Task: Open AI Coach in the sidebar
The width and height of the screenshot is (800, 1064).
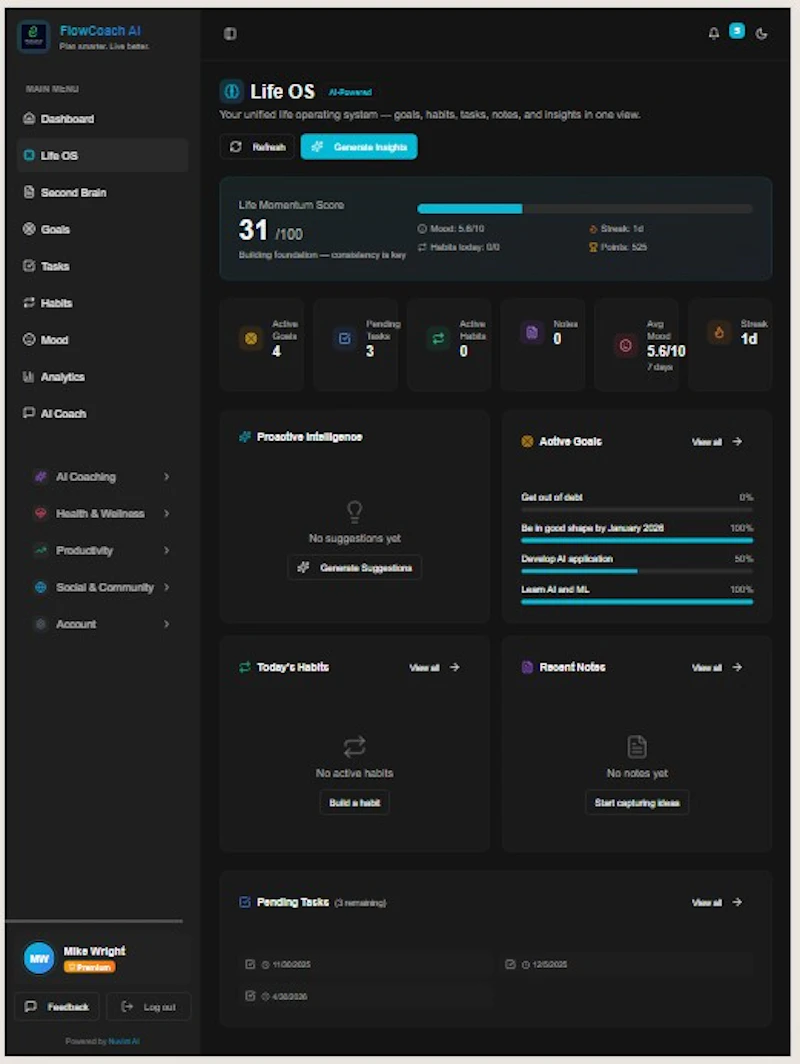Action: coord(102,413)
